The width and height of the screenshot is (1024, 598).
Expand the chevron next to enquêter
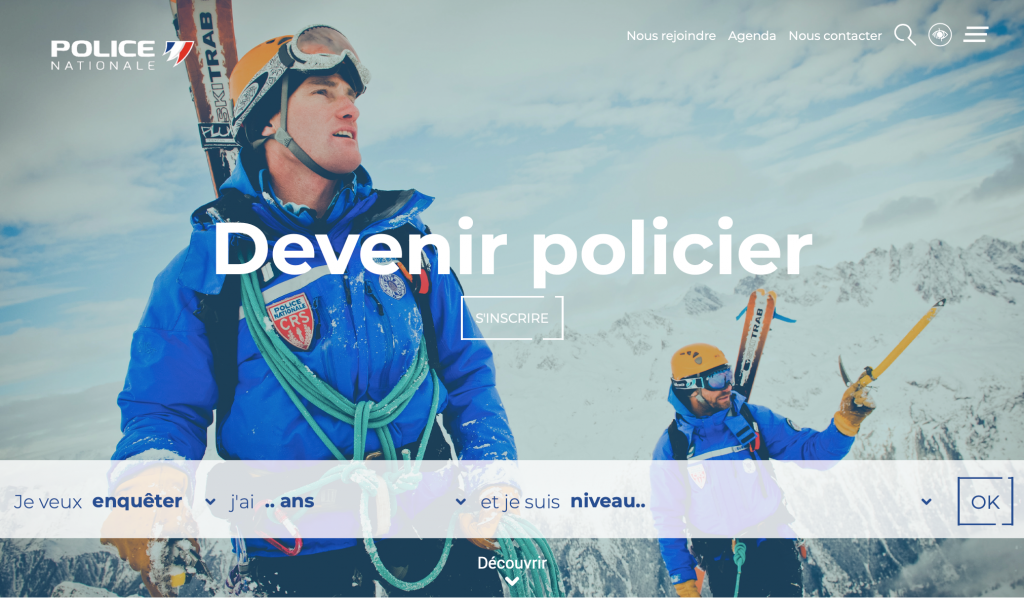click(210, 502)
